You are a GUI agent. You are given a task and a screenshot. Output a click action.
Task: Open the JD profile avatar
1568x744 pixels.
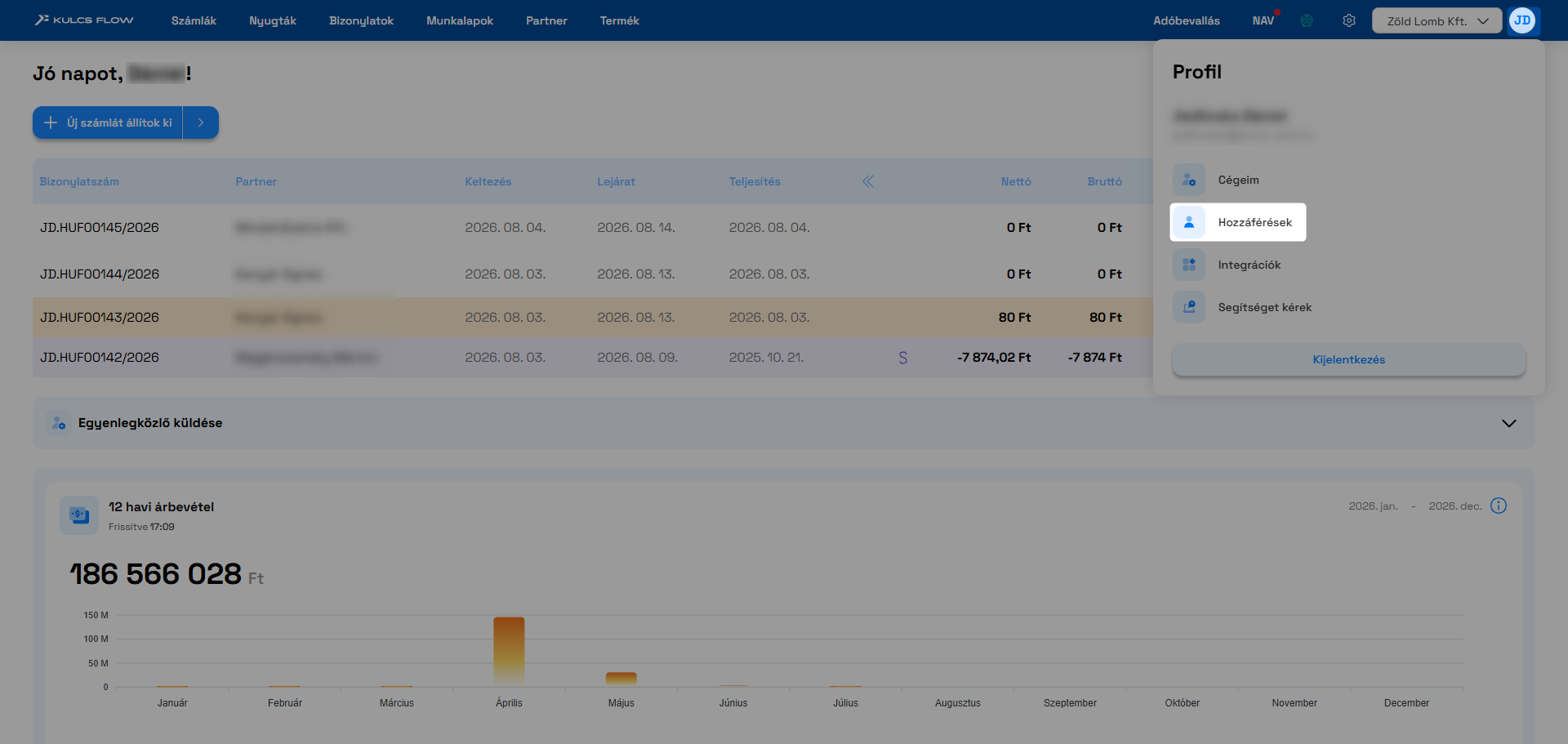point(1522,20)
